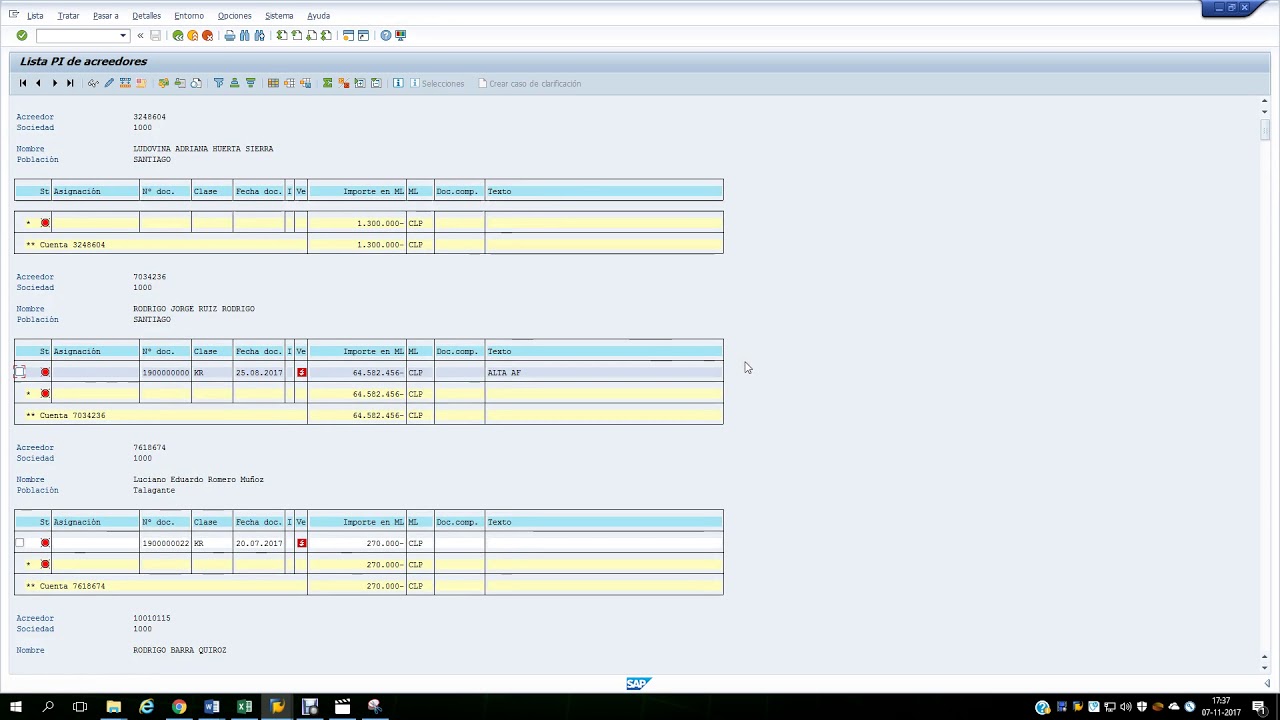Click the Set filter funnel icon
Viewport: 1280px width, 720px height.
(218, 83)
